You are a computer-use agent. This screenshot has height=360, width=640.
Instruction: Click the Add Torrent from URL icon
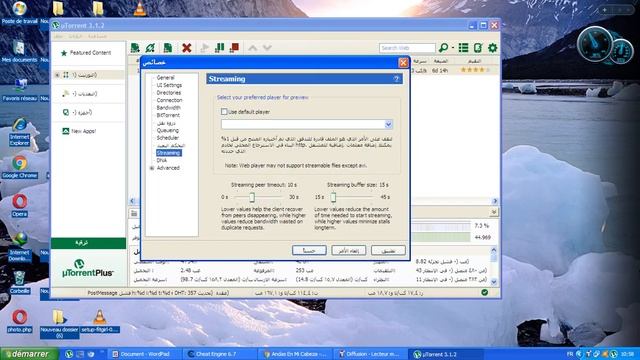click(x=150, y=48)
